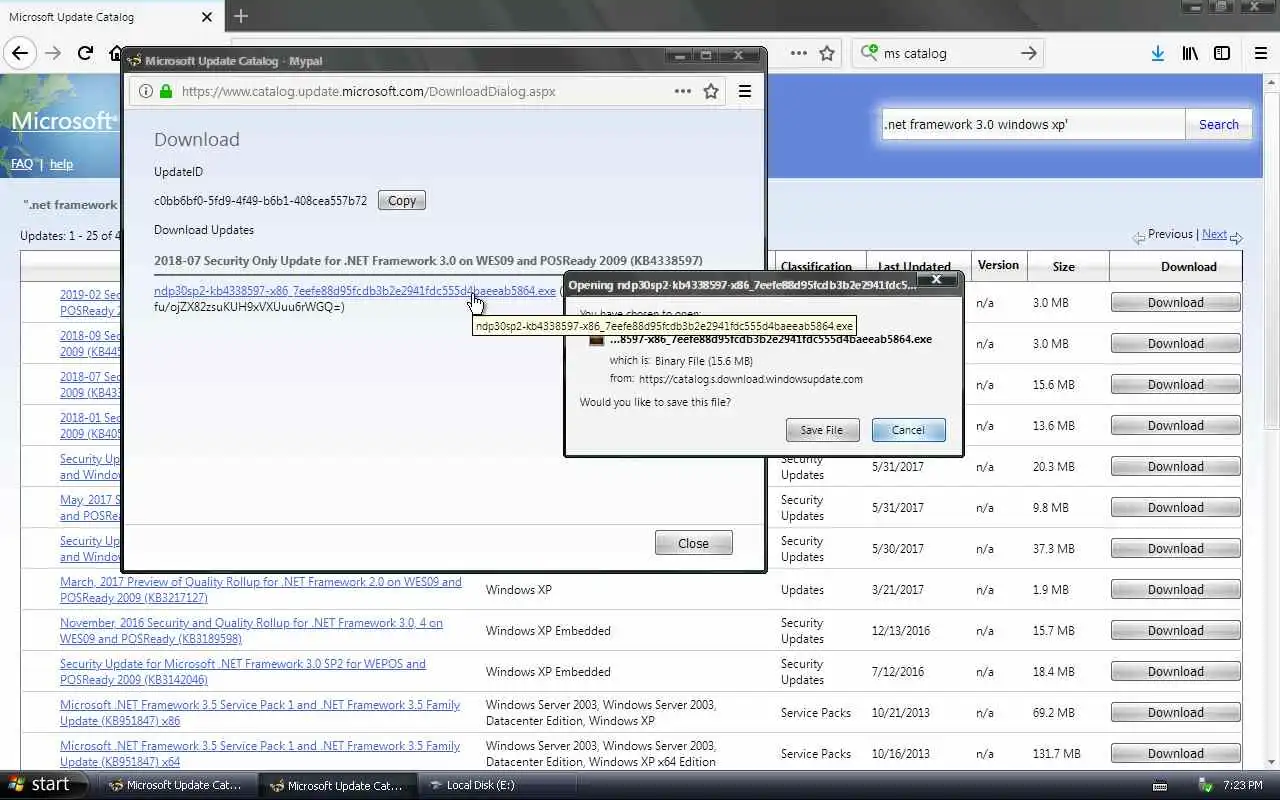Open .NET Framework 3.5 SP1 KB951847 x64 link

(260, 754)
